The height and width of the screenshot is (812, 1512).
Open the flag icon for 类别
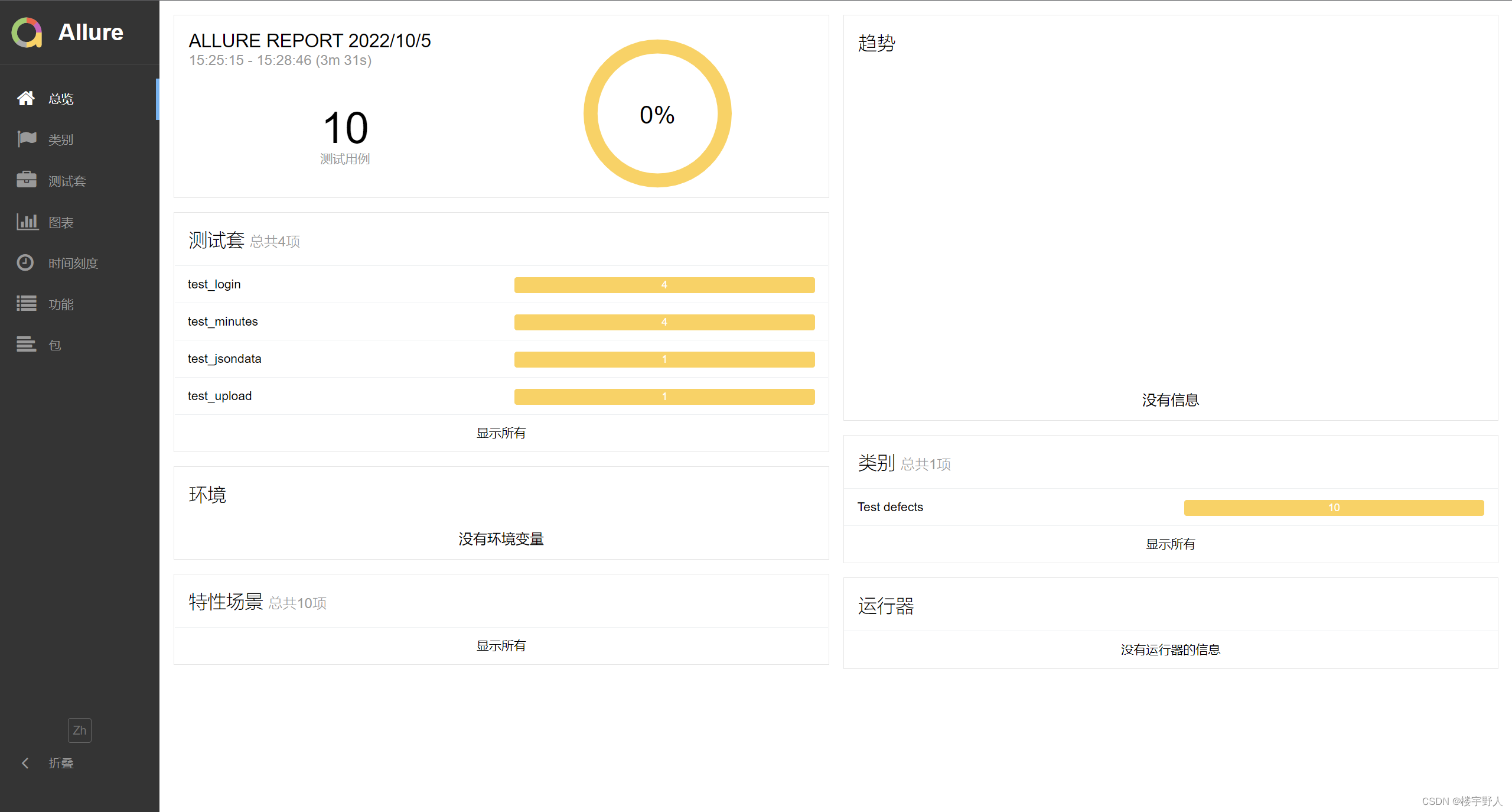pos(27,139)
